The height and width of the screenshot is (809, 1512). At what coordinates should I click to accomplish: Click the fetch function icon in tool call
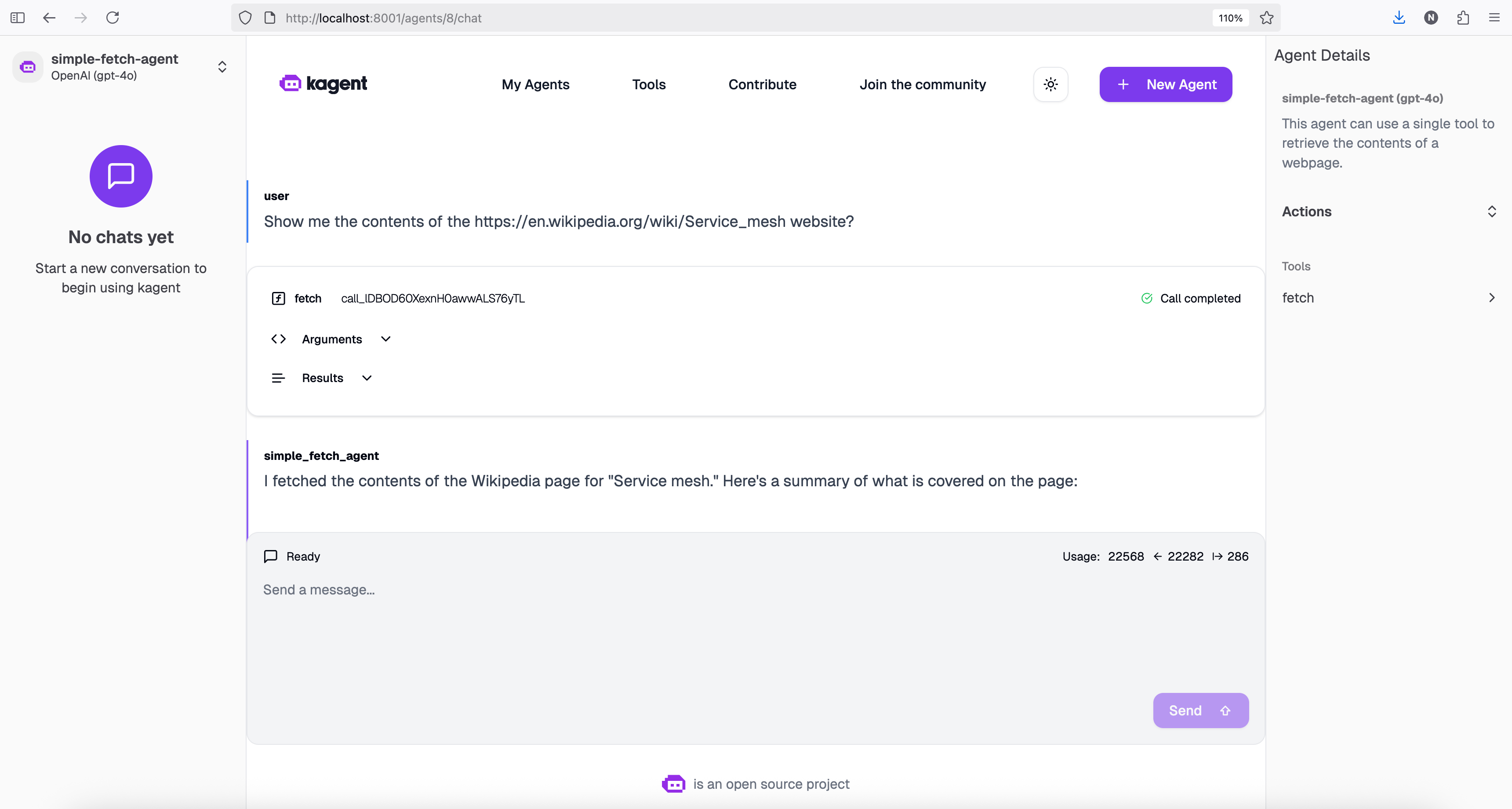(278, 298)
